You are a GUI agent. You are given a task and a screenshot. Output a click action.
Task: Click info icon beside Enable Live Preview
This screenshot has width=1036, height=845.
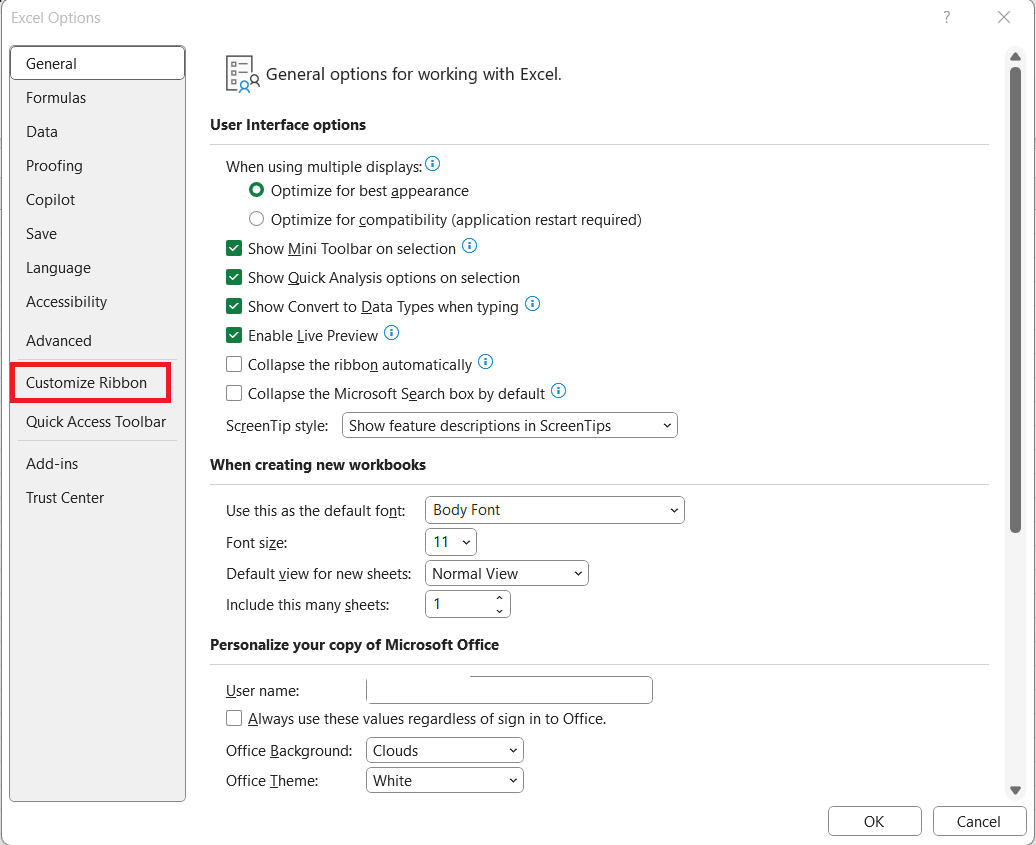point(392,333)
